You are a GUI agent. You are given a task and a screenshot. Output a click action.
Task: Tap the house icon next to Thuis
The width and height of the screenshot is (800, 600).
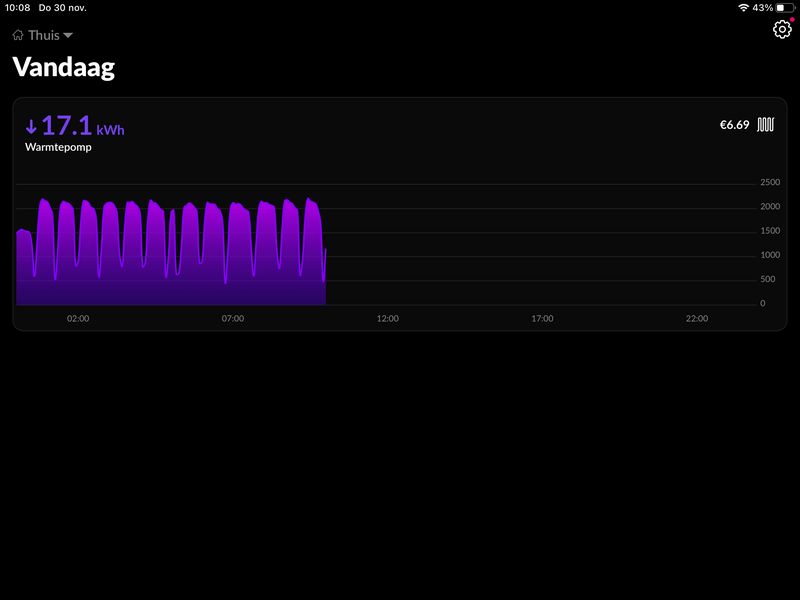pyautogui.click(x=18, y=35)
